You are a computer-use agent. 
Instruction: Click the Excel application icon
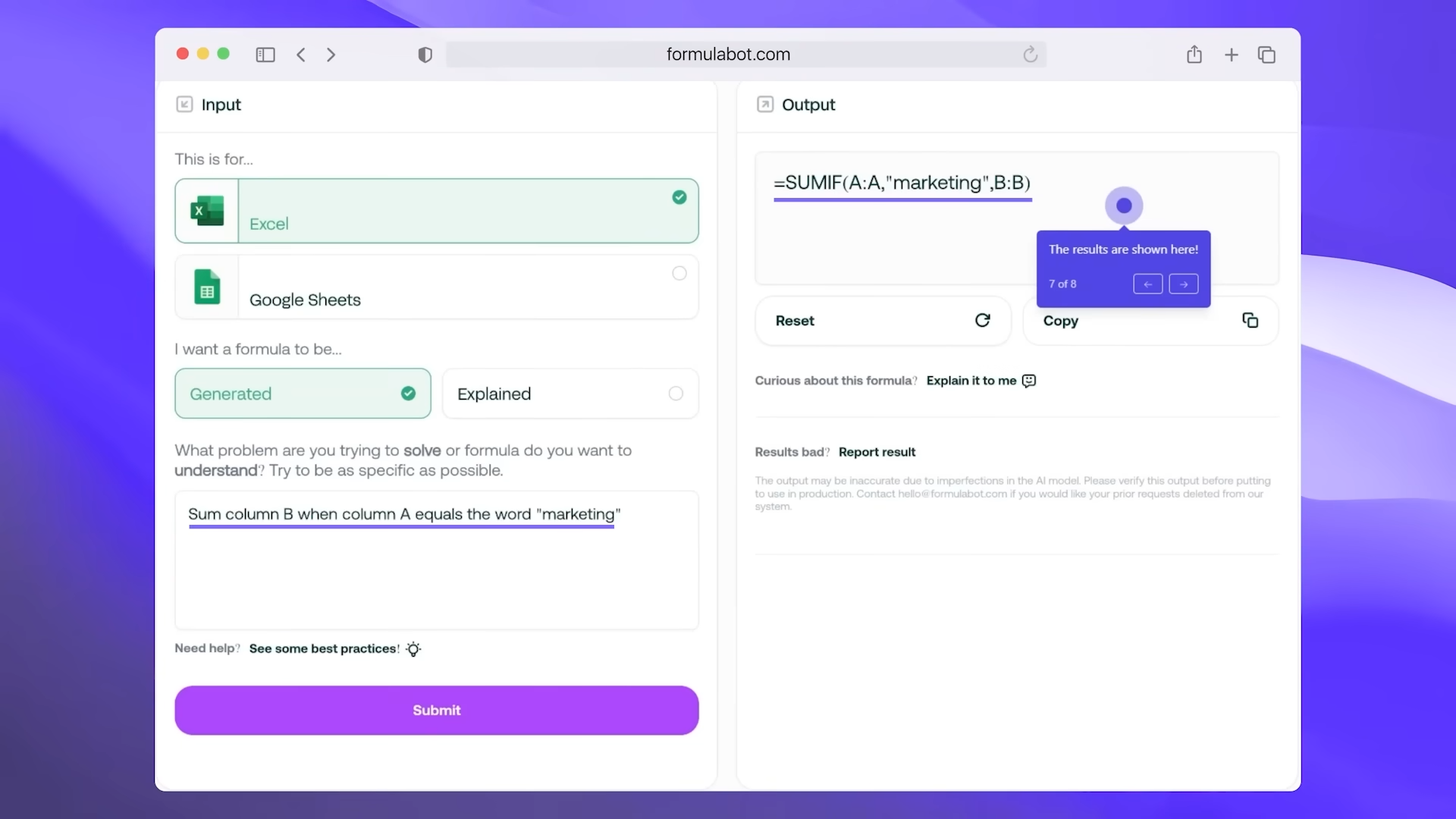coord(206,211)
